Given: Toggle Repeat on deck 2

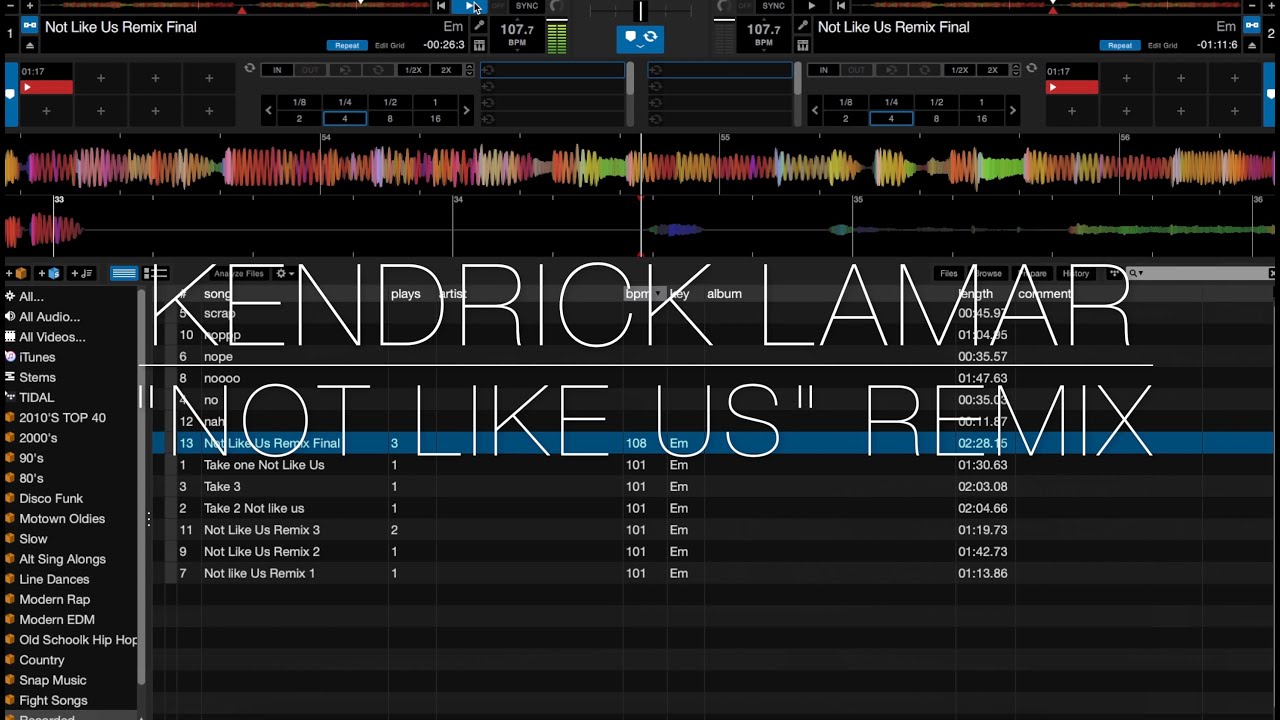Looking at the screenshot, I should coord(1120,45).
